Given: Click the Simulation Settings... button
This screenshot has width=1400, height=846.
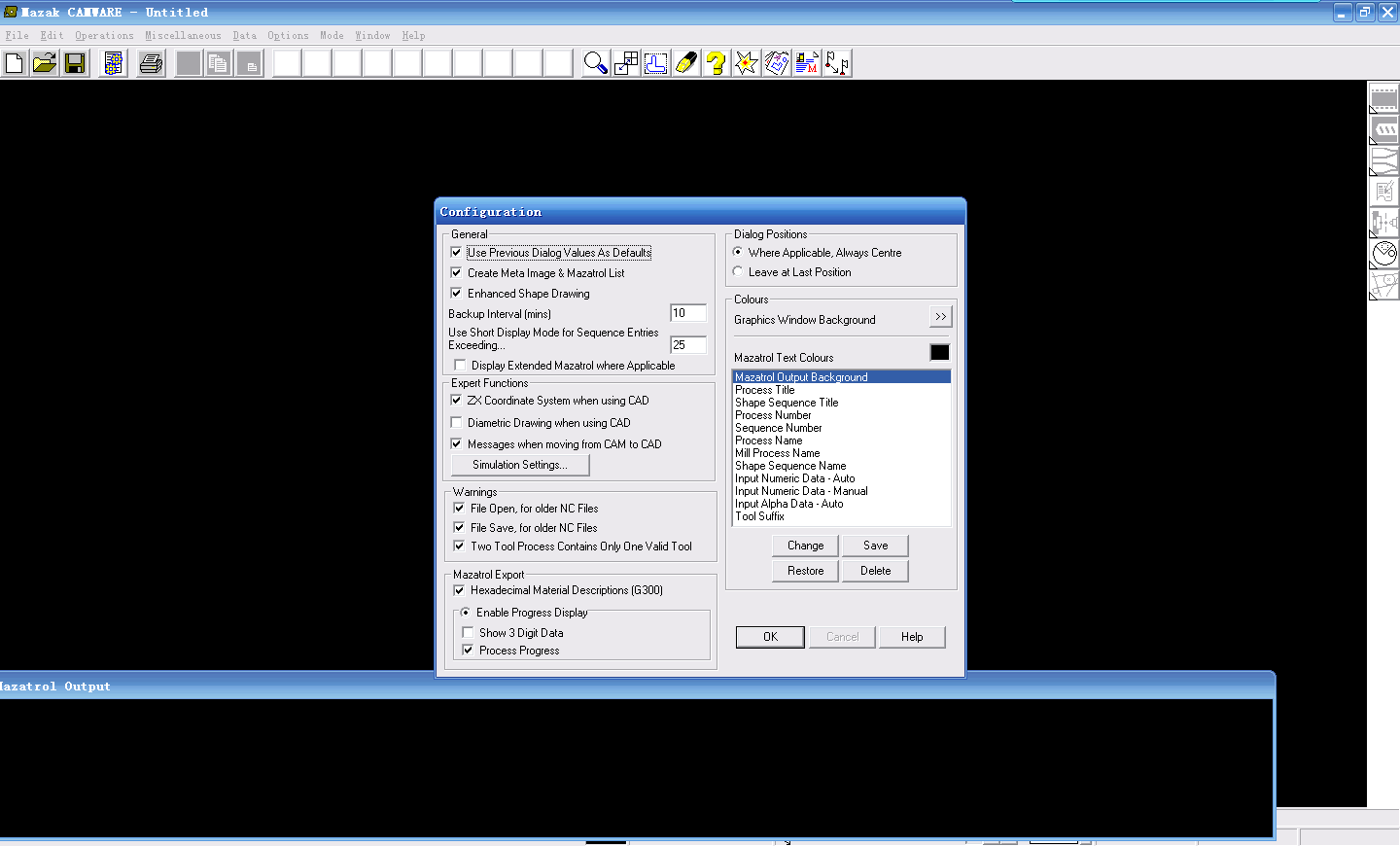Looking at the screenshot, I should (x=520, y=465).
